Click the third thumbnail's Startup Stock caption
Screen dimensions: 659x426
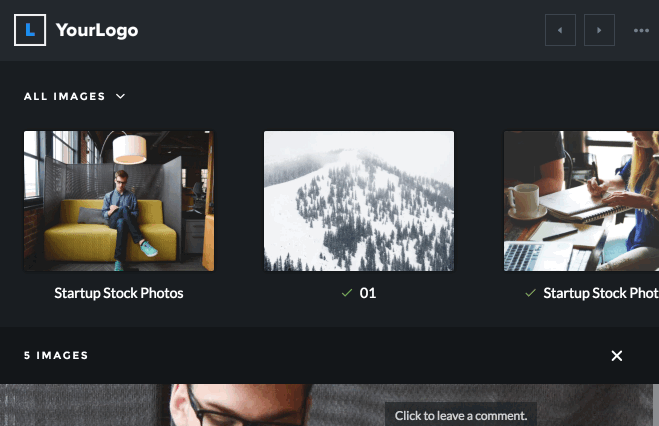600,293
